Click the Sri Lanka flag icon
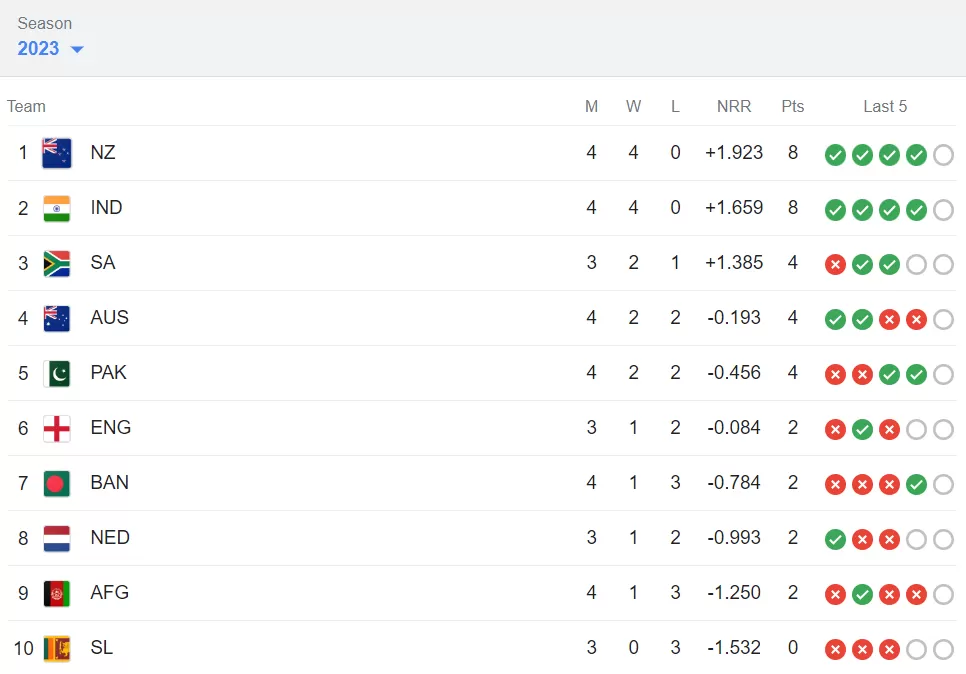The image size is (966, 674). 57,648
